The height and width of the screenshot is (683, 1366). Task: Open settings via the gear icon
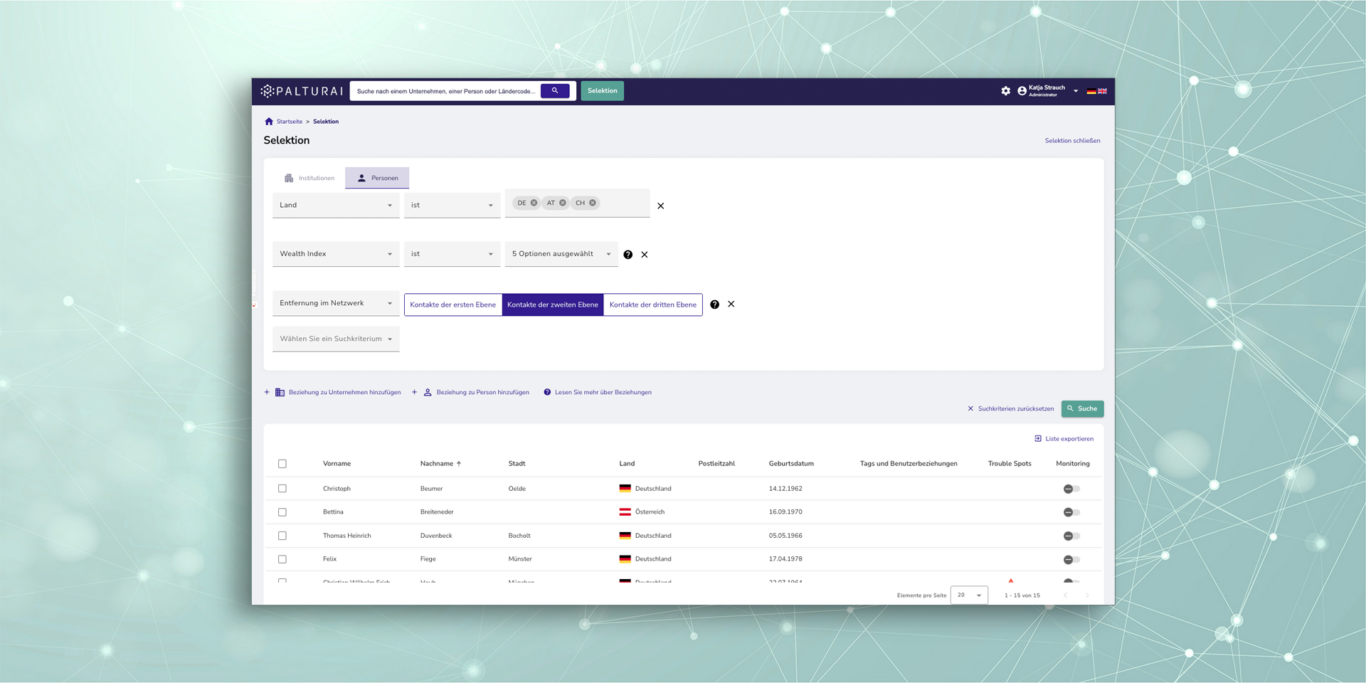[1005, 91]
